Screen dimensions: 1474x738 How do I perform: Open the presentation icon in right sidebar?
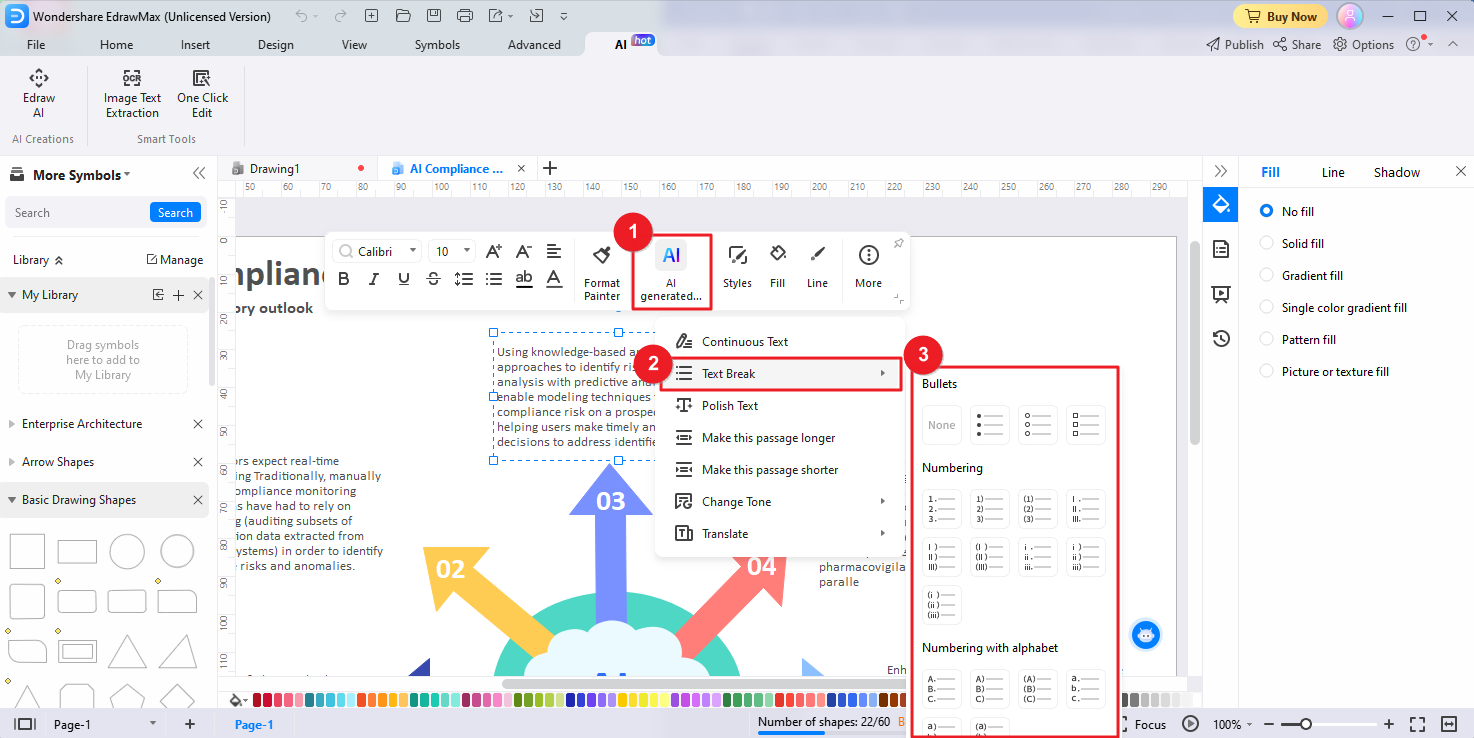1220,294
